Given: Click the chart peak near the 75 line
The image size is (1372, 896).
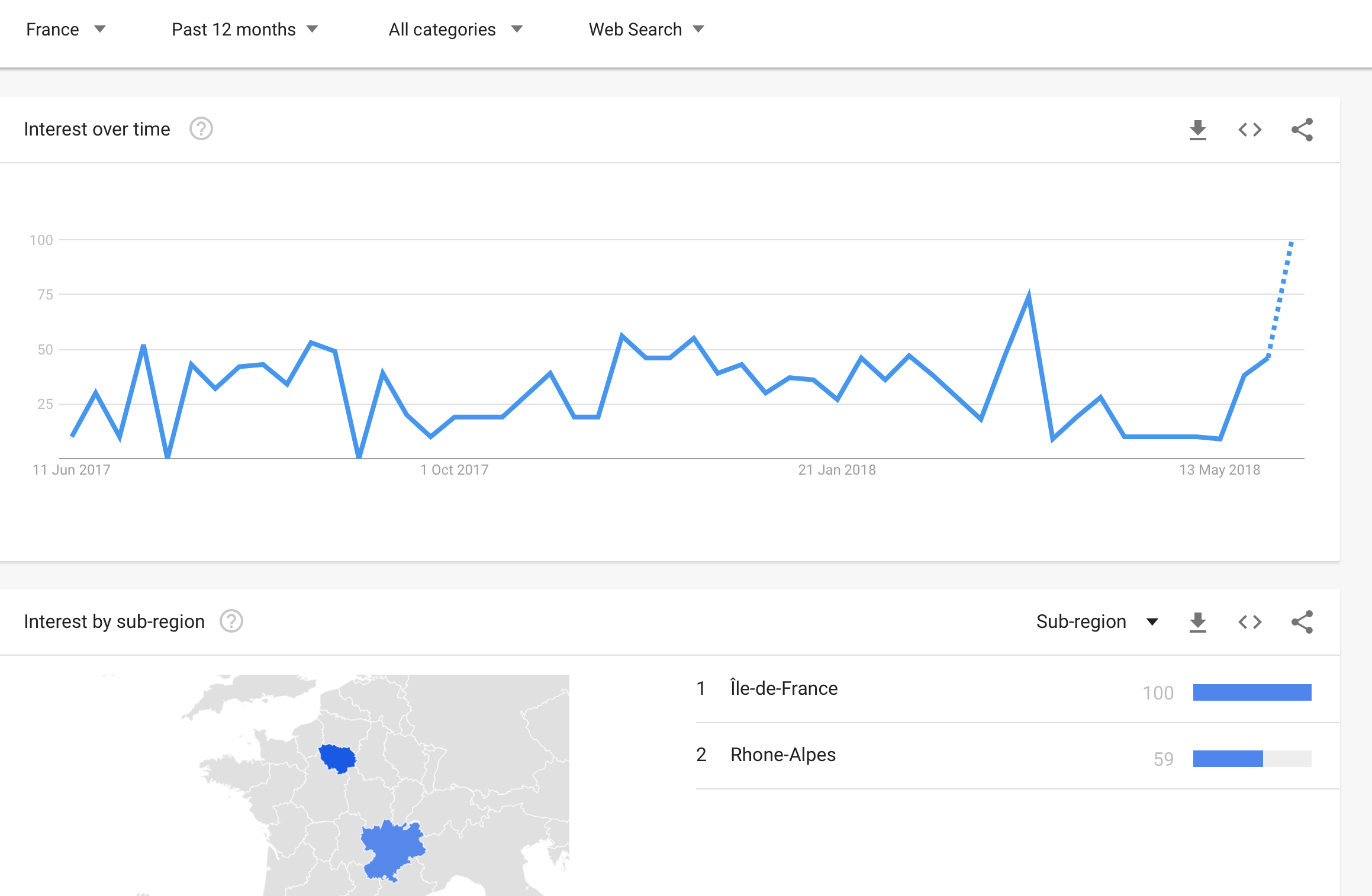Looking at the screenshot, I should pyautogui.click(x=1029, y=295).
